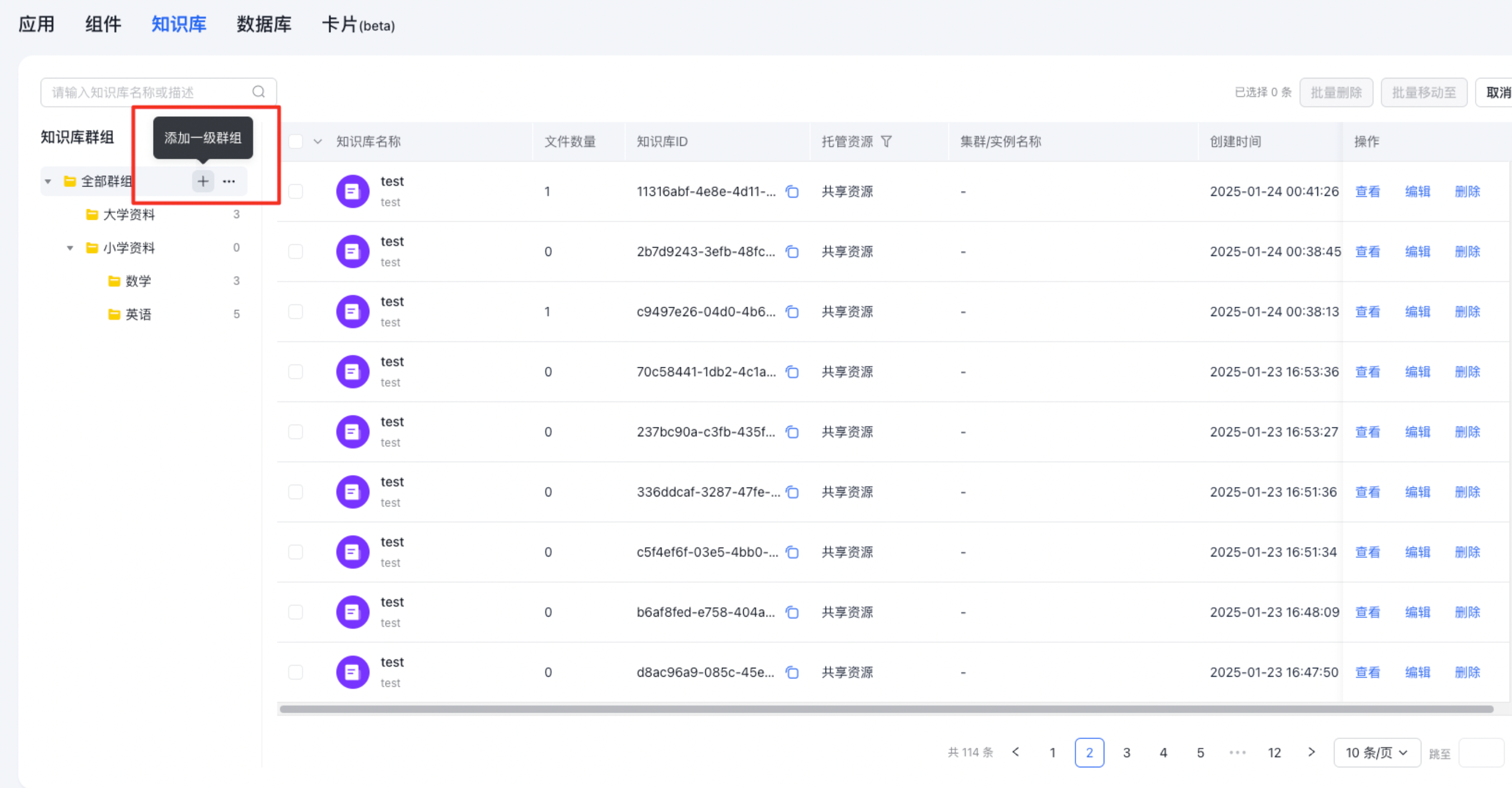The image size is (1512, 788).
Task: Click 删除 for the c9497e26 row
Action: pyautogui.click(x=1467, y=311)
